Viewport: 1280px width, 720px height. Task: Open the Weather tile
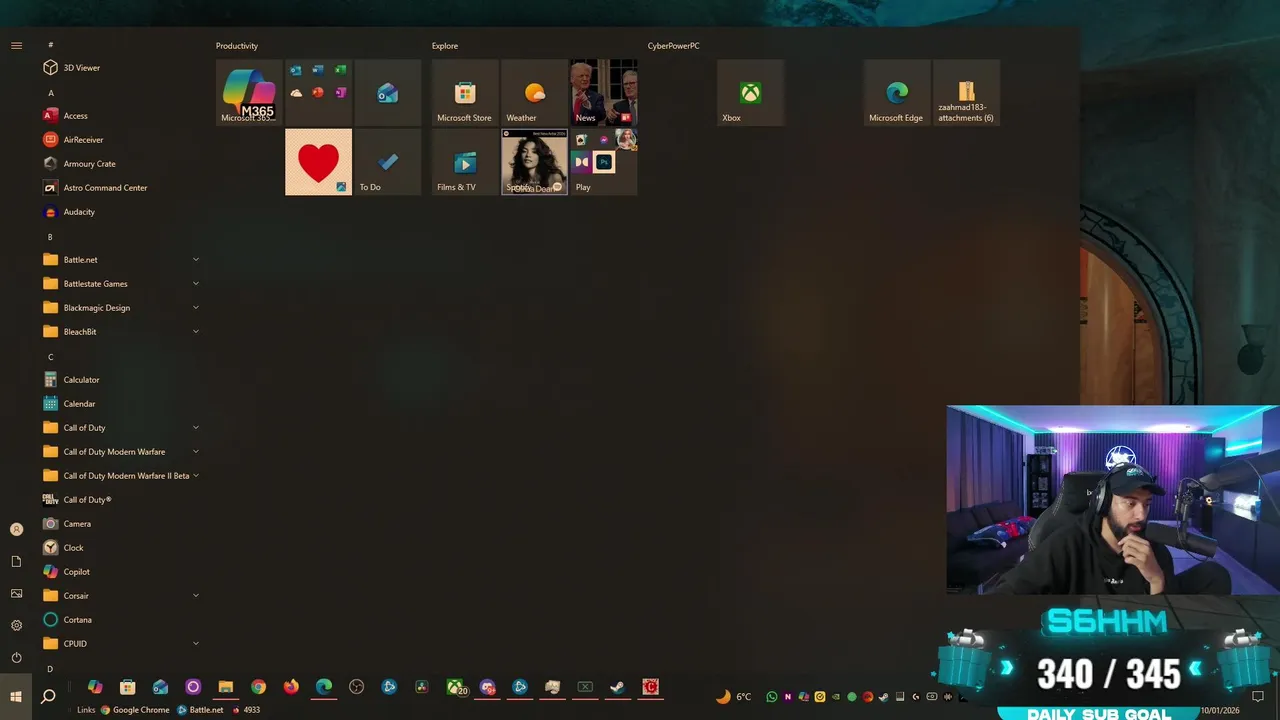[x=534, y=93]
